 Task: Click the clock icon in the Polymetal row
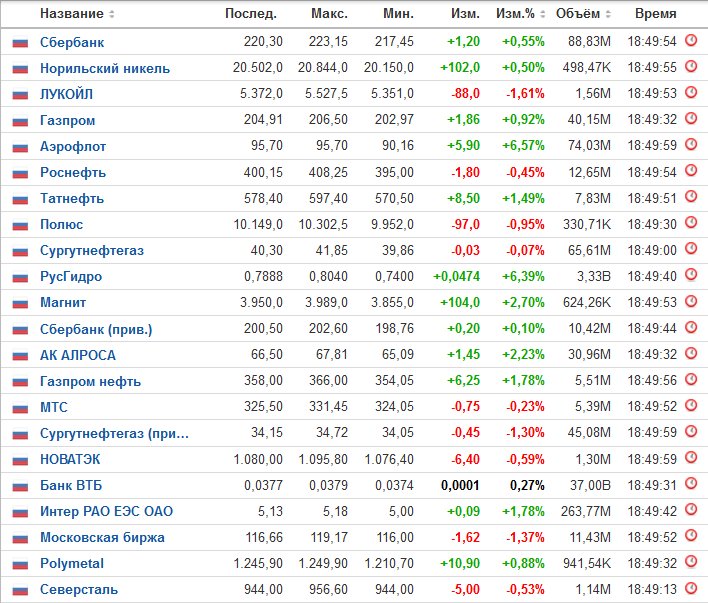691,561
